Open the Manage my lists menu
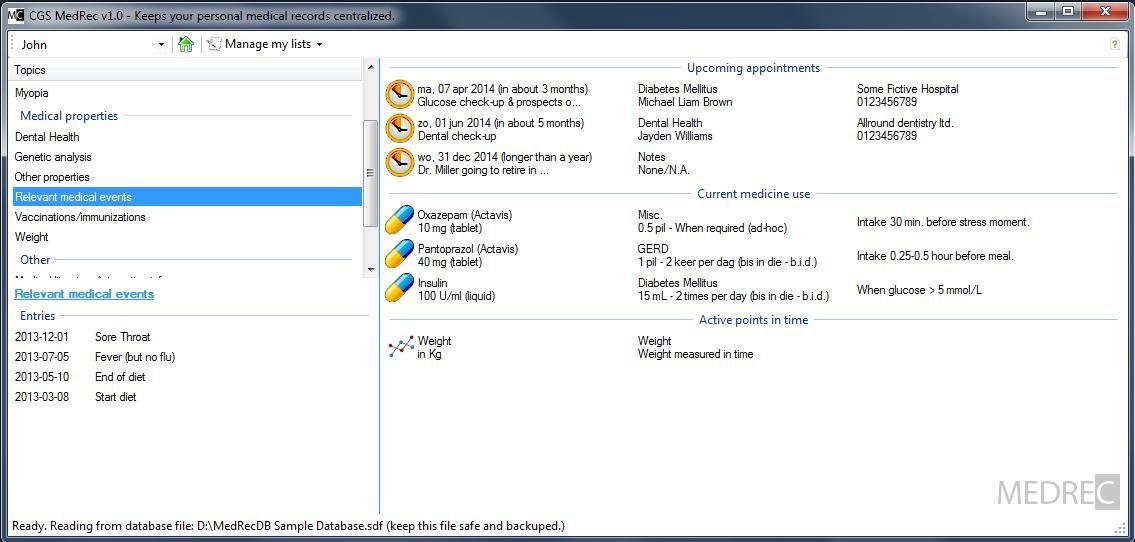The image size is (1135, 542). click(265, 44)
